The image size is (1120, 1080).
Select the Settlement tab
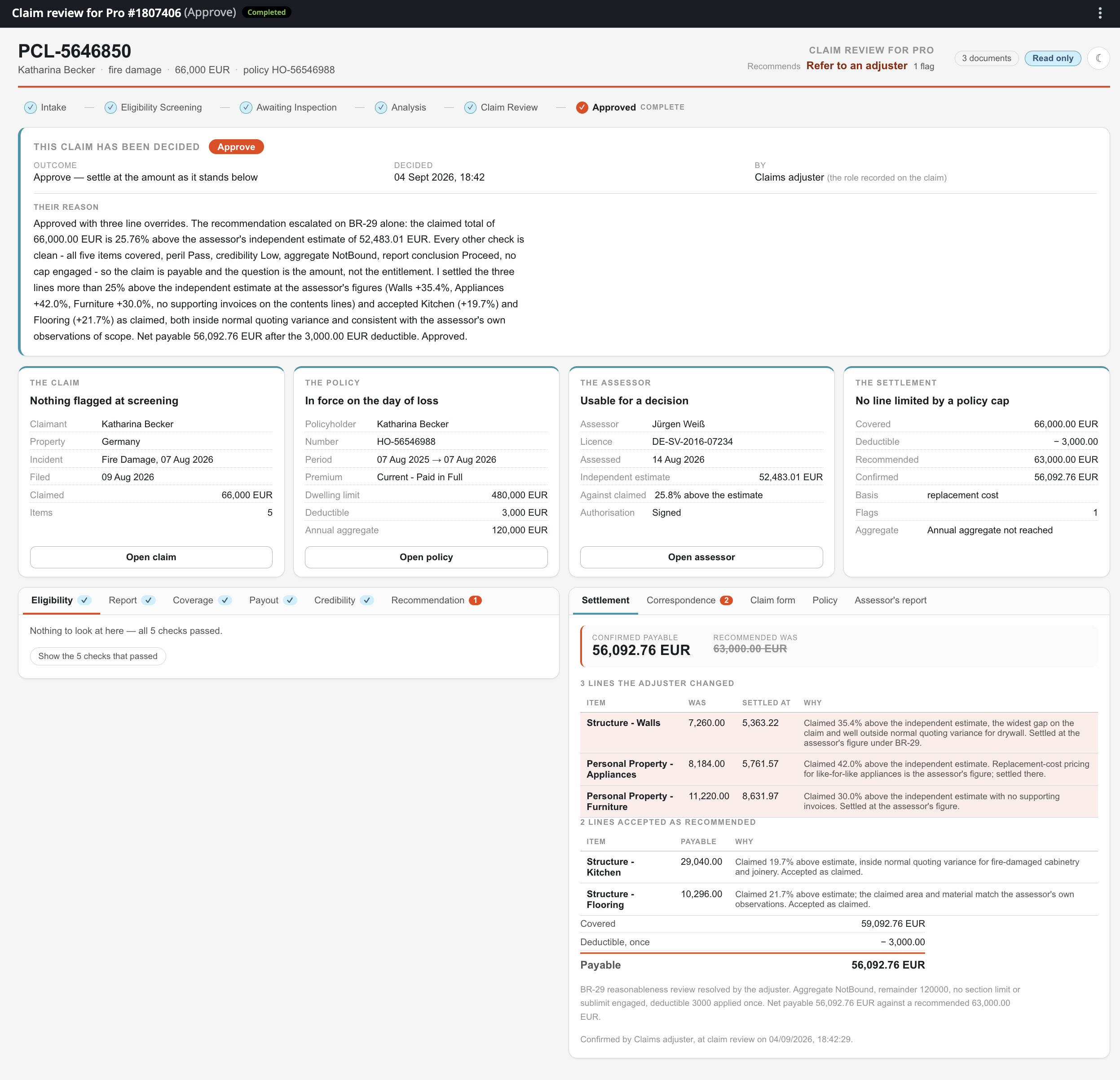[605, 600]
